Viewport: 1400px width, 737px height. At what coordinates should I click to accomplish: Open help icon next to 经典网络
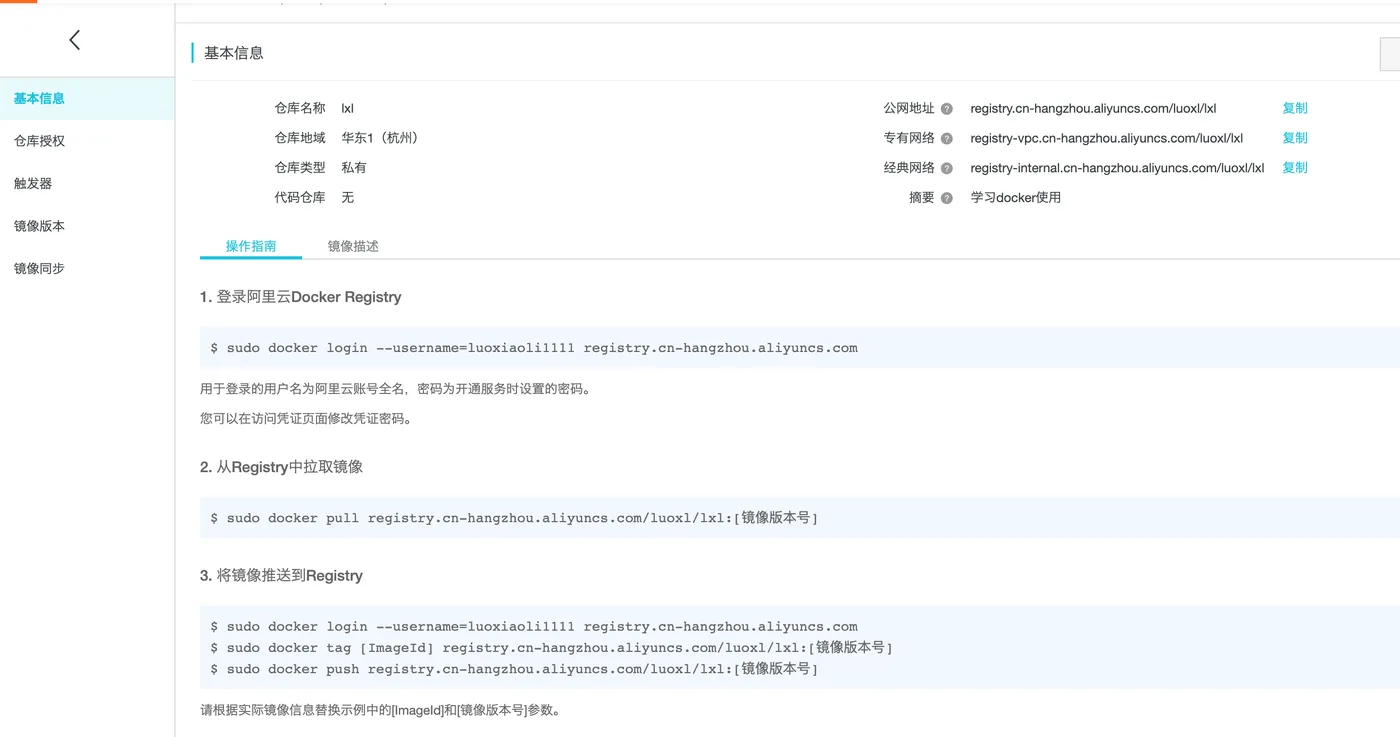point(946,168)
